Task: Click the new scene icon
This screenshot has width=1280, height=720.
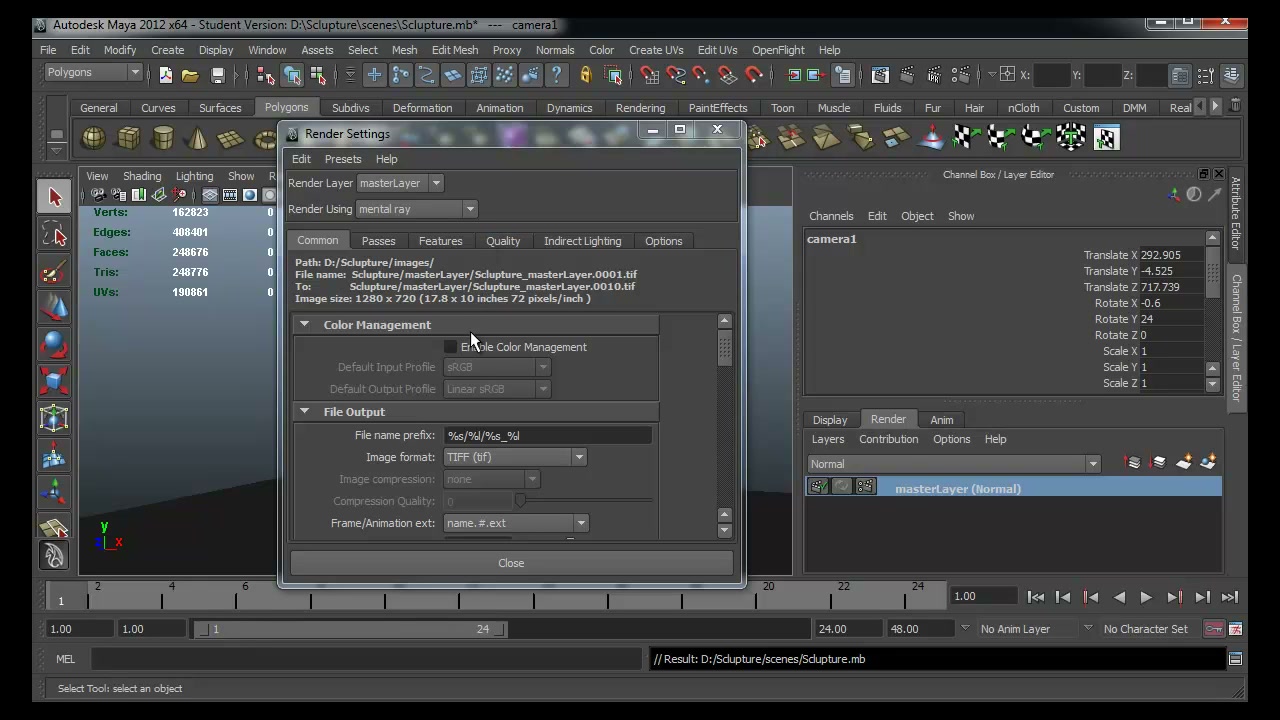Action: 165,74
